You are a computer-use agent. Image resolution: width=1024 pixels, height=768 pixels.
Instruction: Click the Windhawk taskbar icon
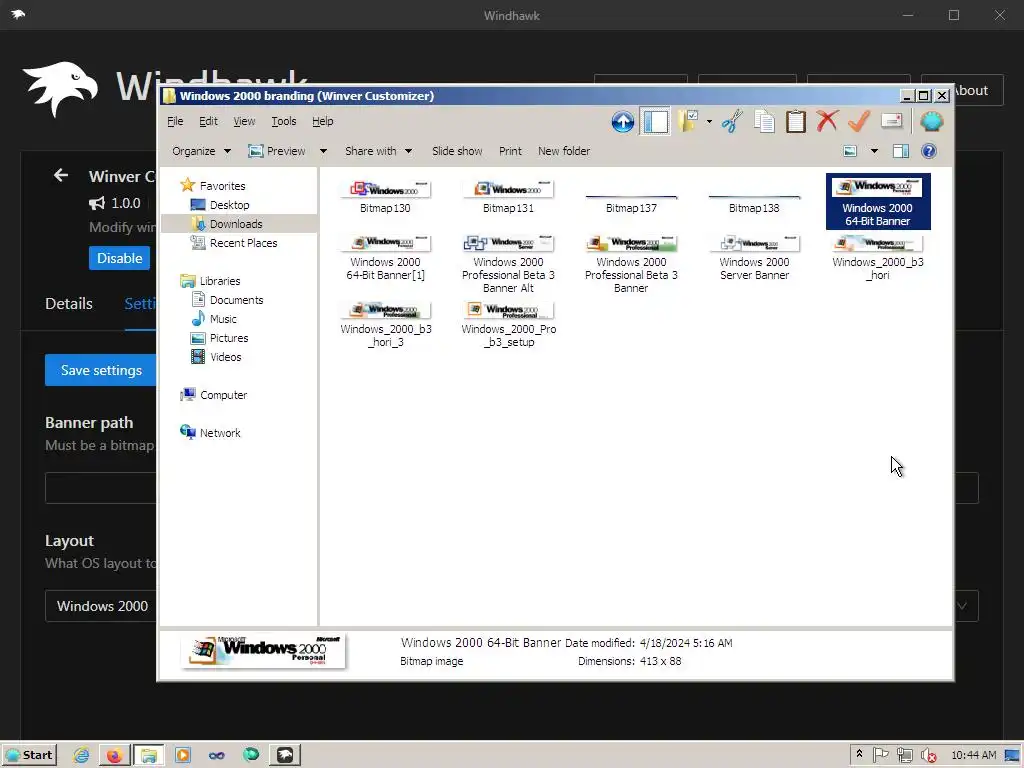[x=285, y=755]
